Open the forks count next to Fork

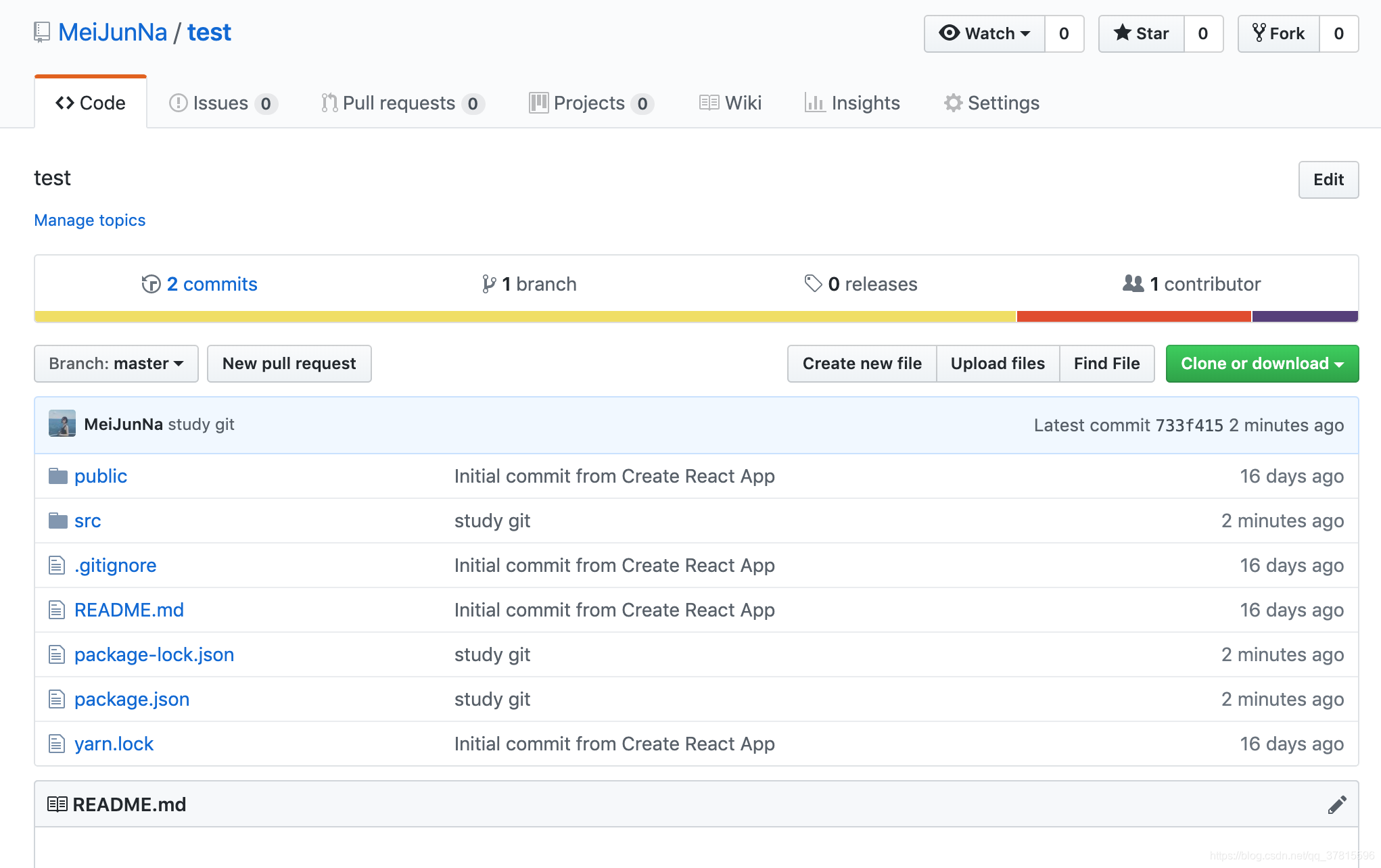click(1338, 33)
